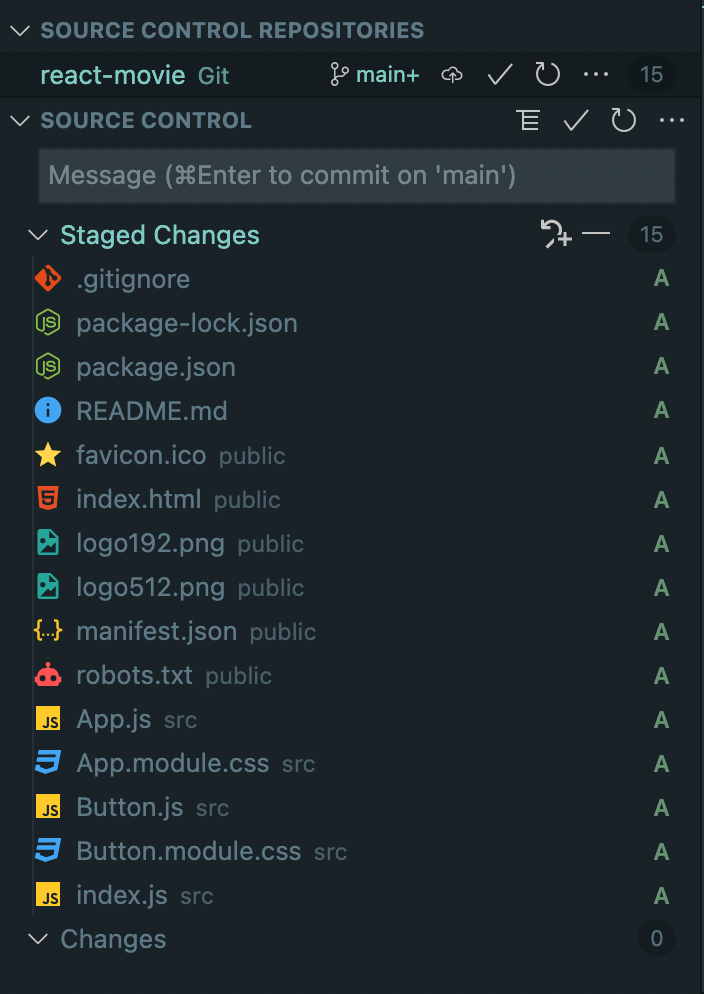Image resolution: width=704 pixels, height=994 pixels.
Task: Collapse the Source Control Repositories section
Action: click(20, 30)
